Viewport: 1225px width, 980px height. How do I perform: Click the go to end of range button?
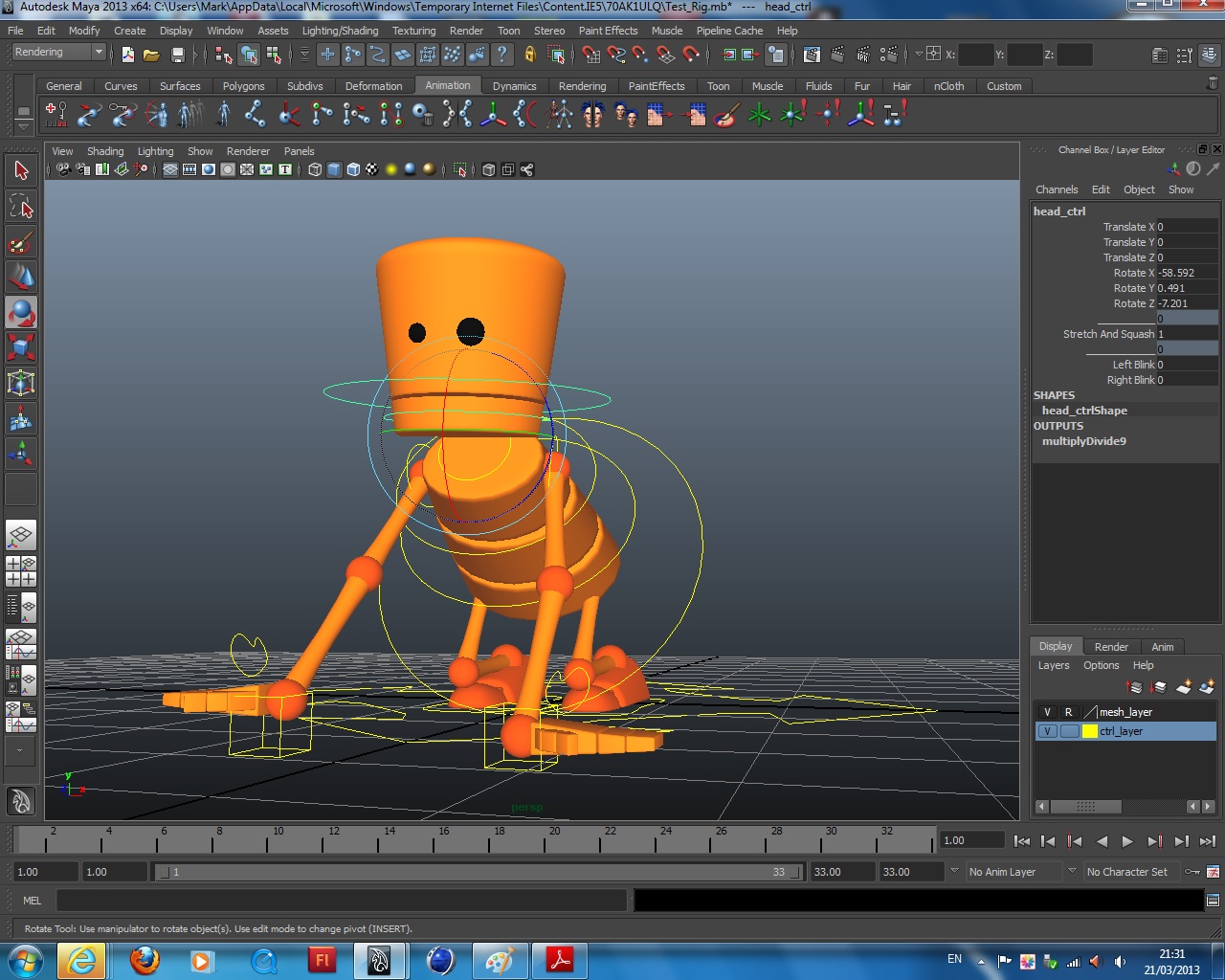pos(1209,840)
